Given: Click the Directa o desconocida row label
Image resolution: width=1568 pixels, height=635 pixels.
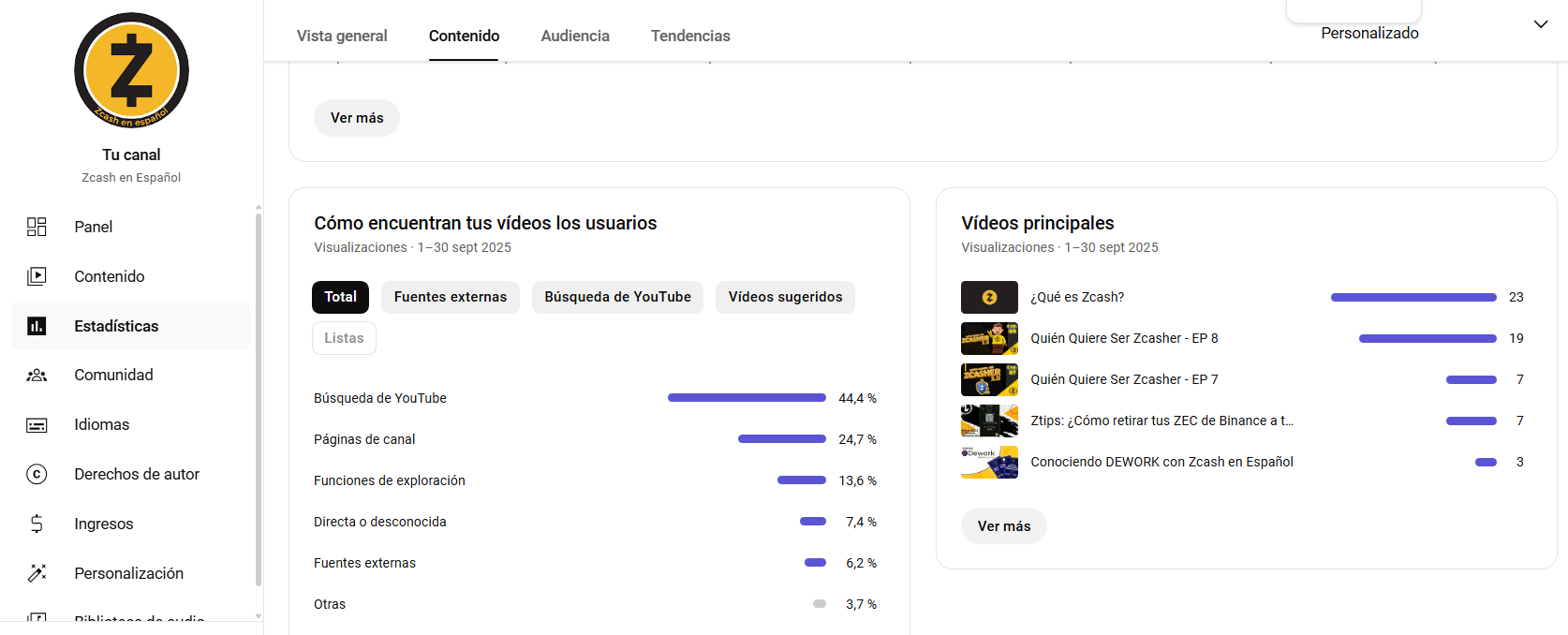Looking at the screenshot, I should pyautogui.click(x=380, y=522).
